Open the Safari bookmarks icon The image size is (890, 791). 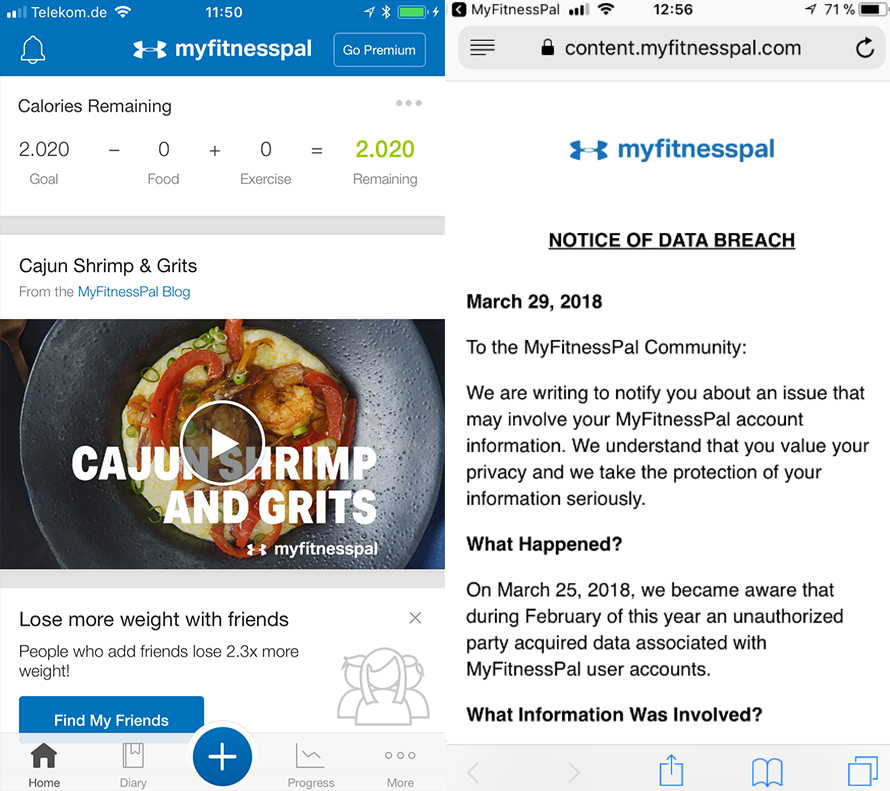(767, 771)
